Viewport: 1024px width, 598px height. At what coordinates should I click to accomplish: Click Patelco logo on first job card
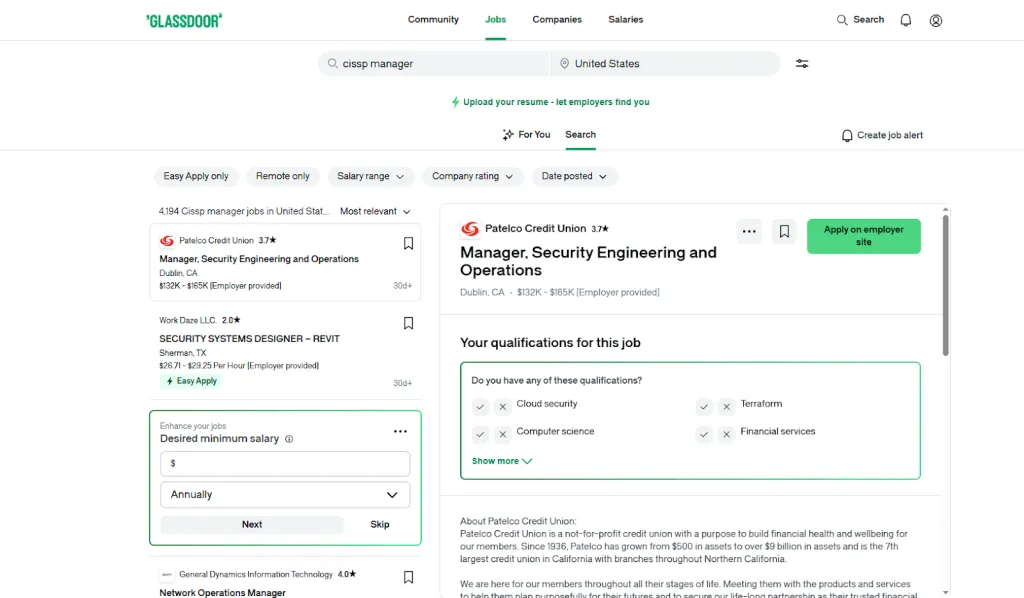click(x=167, y=240)
